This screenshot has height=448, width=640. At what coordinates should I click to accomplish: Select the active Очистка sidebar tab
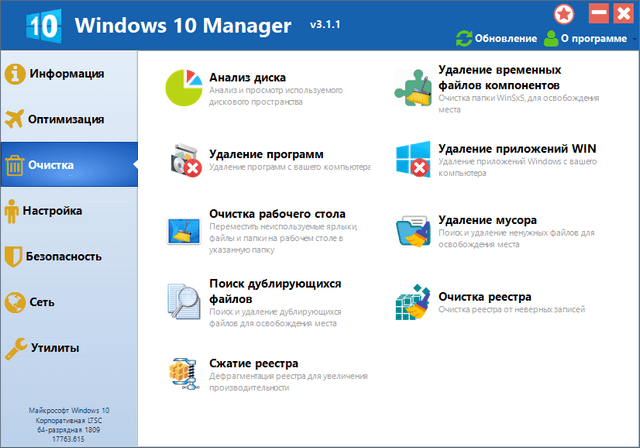click(69, 165)
